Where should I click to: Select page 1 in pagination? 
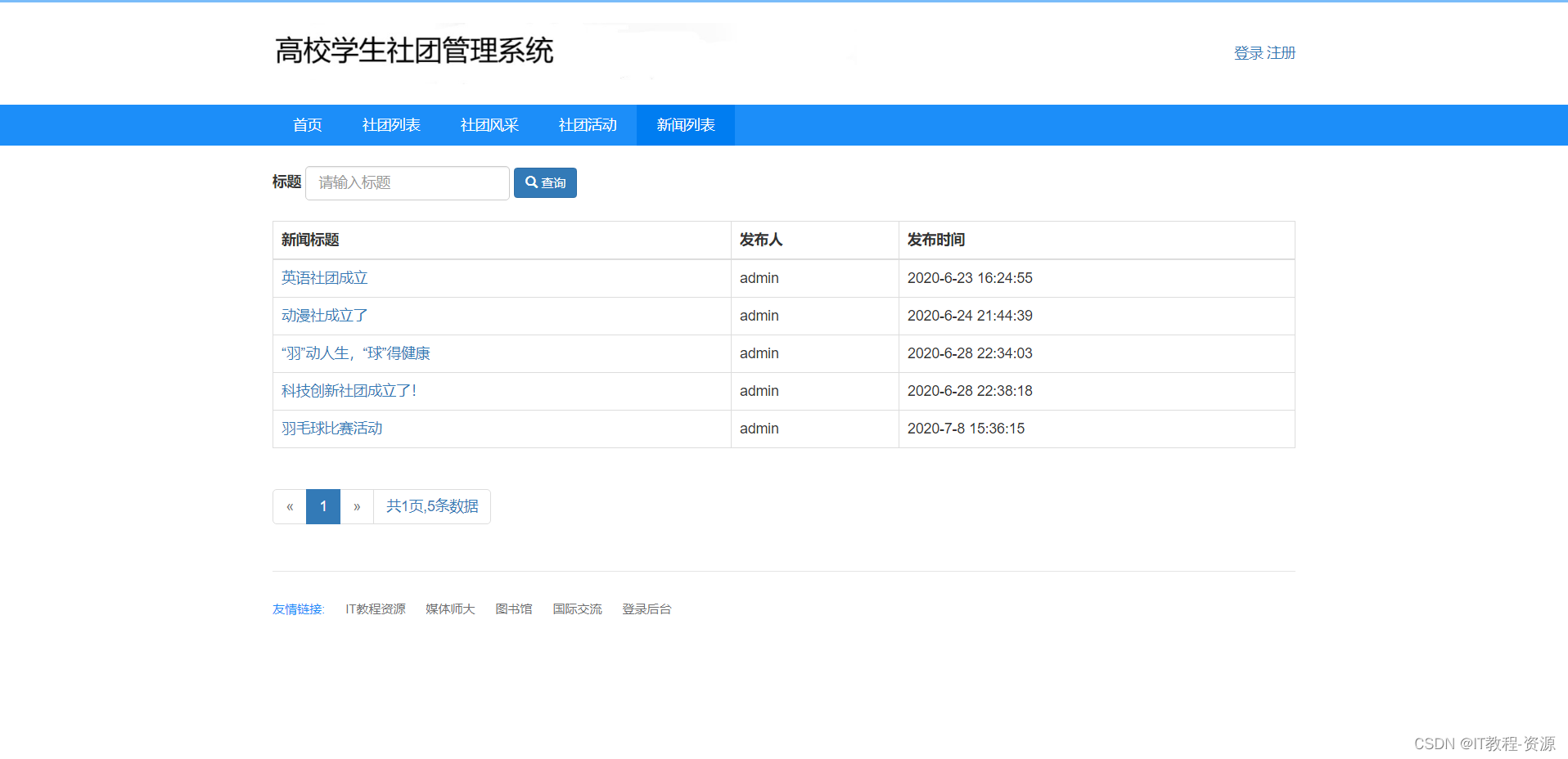323,506
